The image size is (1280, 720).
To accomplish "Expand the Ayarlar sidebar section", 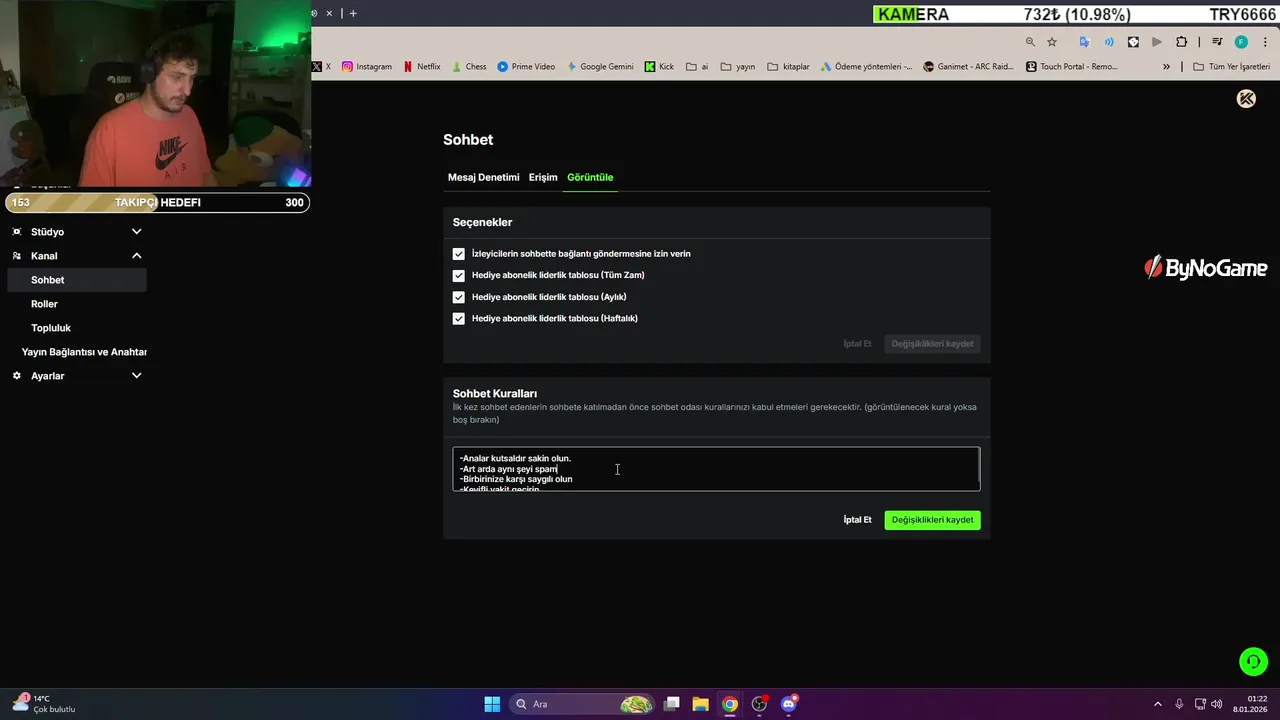I will pos(136,376).
